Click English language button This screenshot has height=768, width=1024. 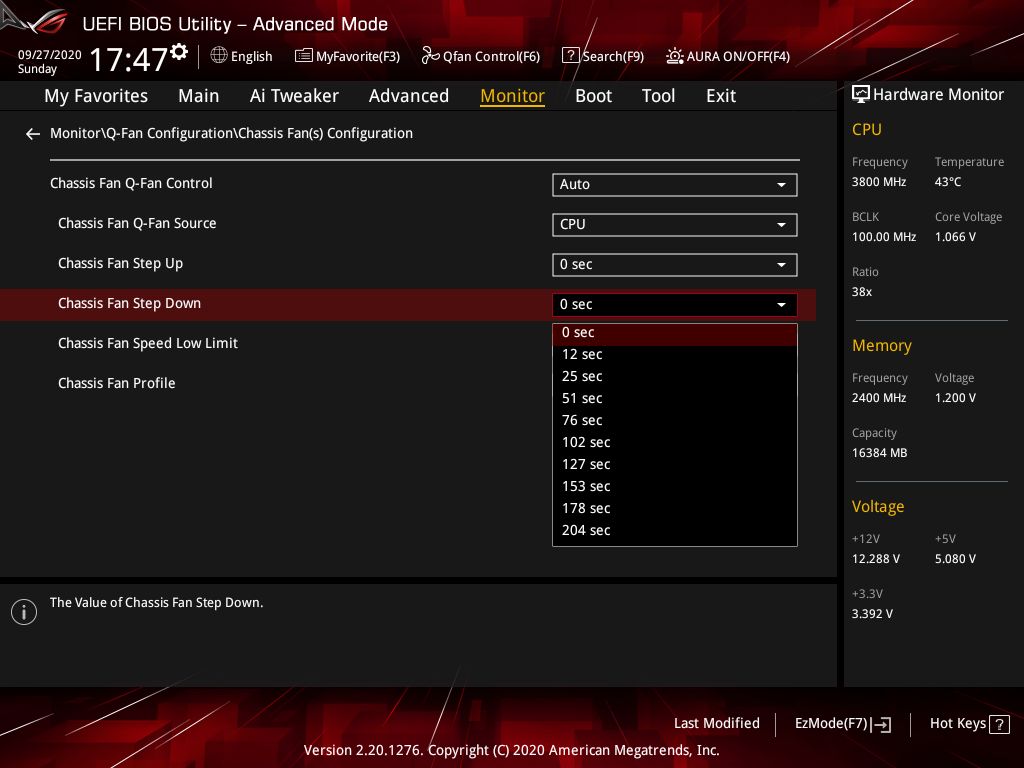(251, 57)
